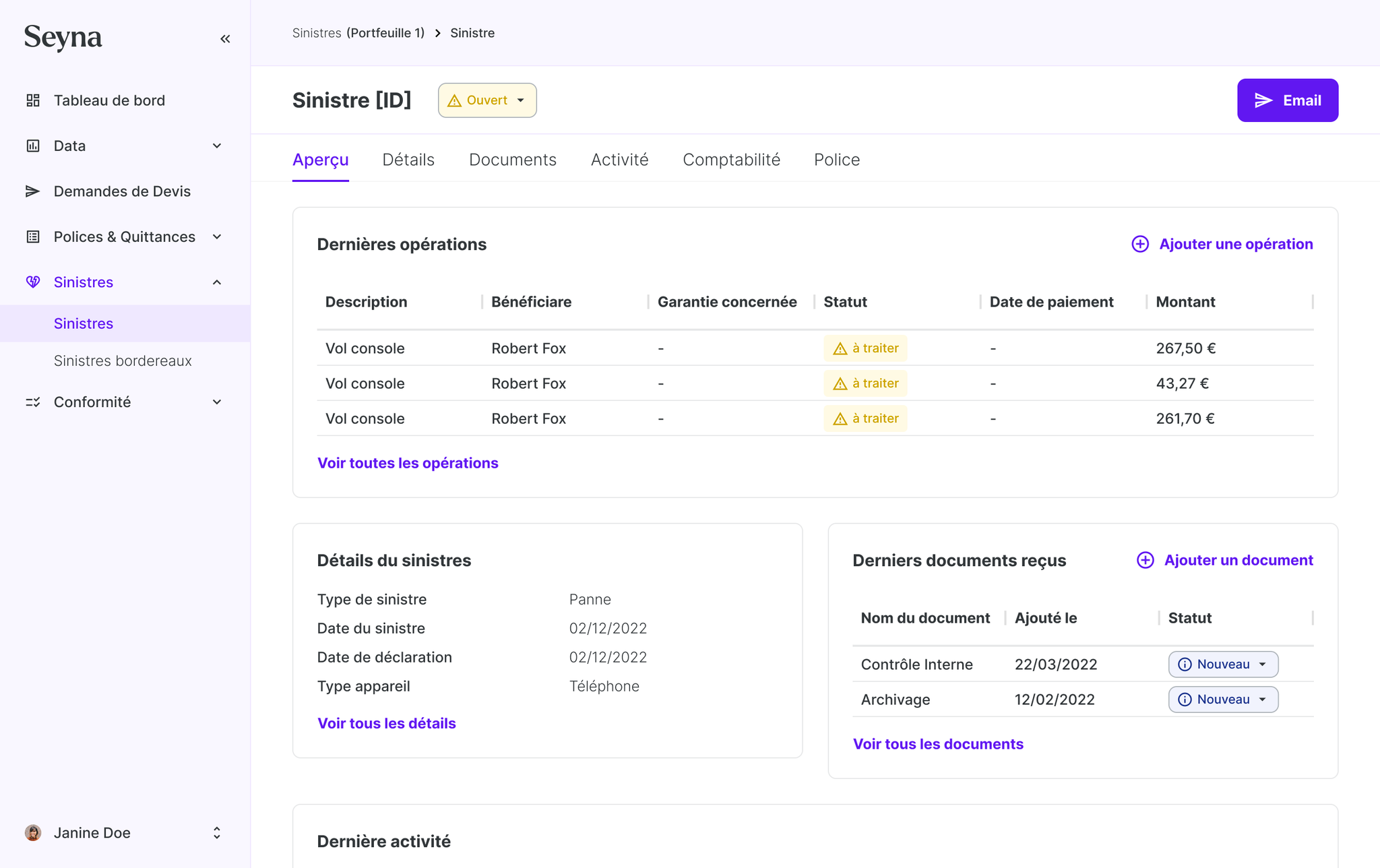Click the Archivage document name
1380x868 pixels.
click(x=896, y=700)
